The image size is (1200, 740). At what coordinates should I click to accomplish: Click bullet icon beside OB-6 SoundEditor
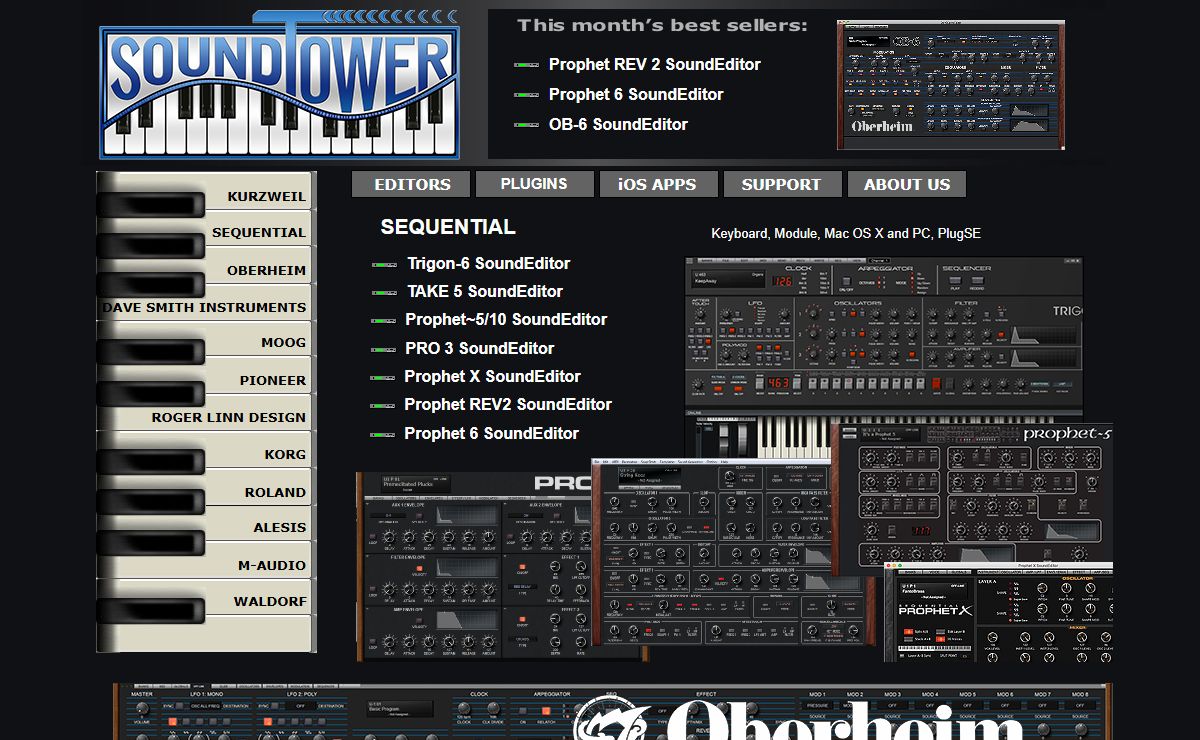(x=527, y=125)
